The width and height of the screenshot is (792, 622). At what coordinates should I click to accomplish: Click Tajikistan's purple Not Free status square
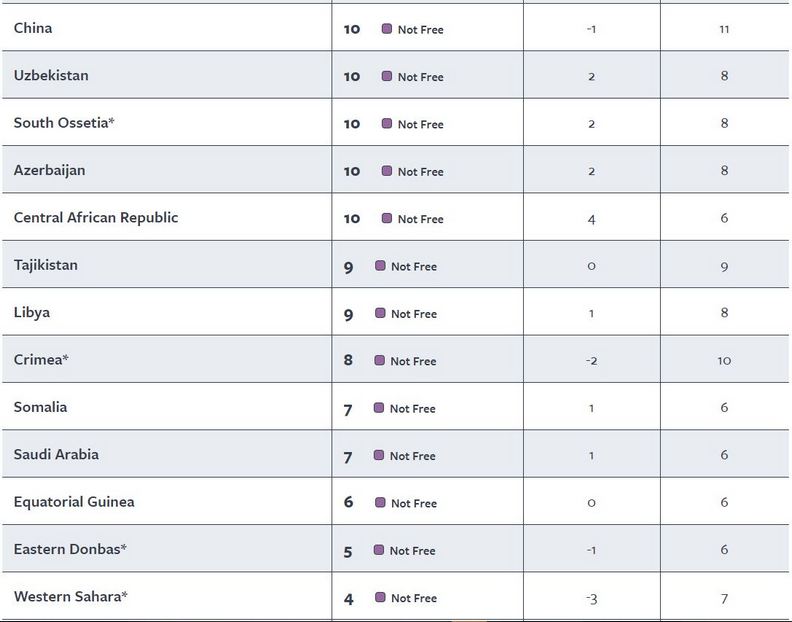pyautogui.click(x=380, y=265)
